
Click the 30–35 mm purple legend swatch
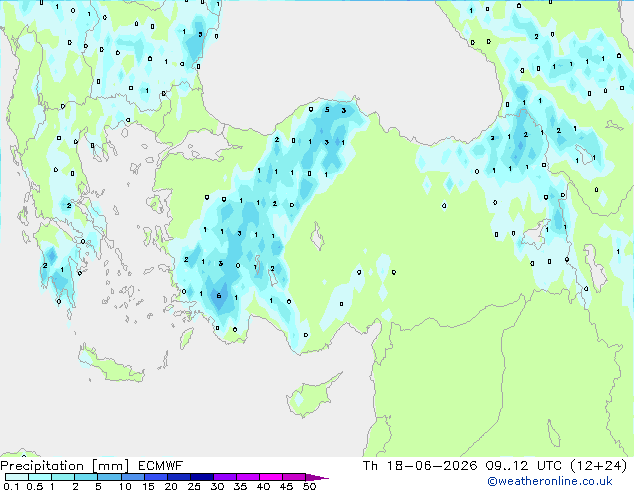tap(224, 477)
